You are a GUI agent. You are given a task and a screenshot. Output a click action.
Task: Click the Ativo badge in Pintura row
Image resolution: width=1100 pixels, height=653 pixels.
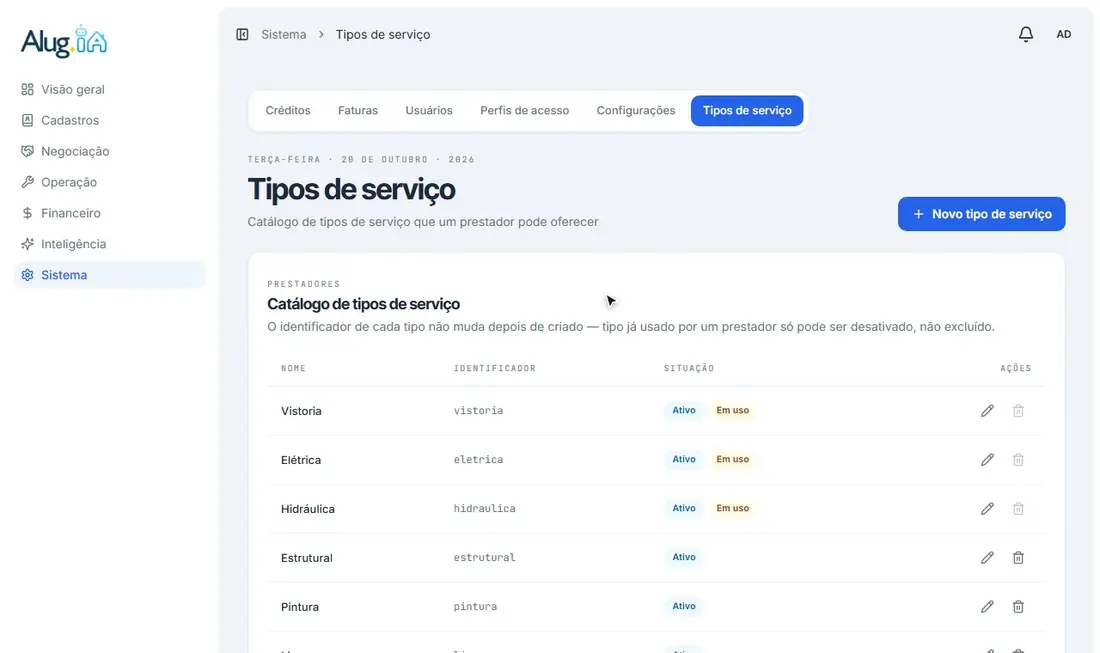coord(684,607)
